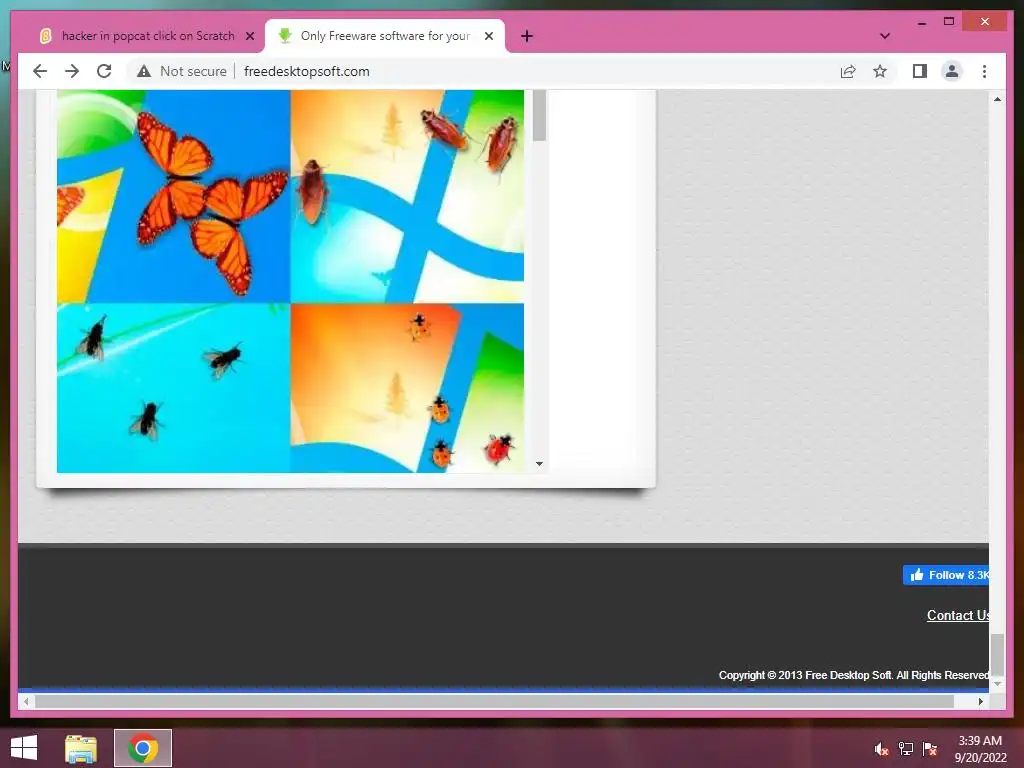Click the page scroll-up arrow
The width and height of the screenshot is (1024, 768).
pos(997,99)
